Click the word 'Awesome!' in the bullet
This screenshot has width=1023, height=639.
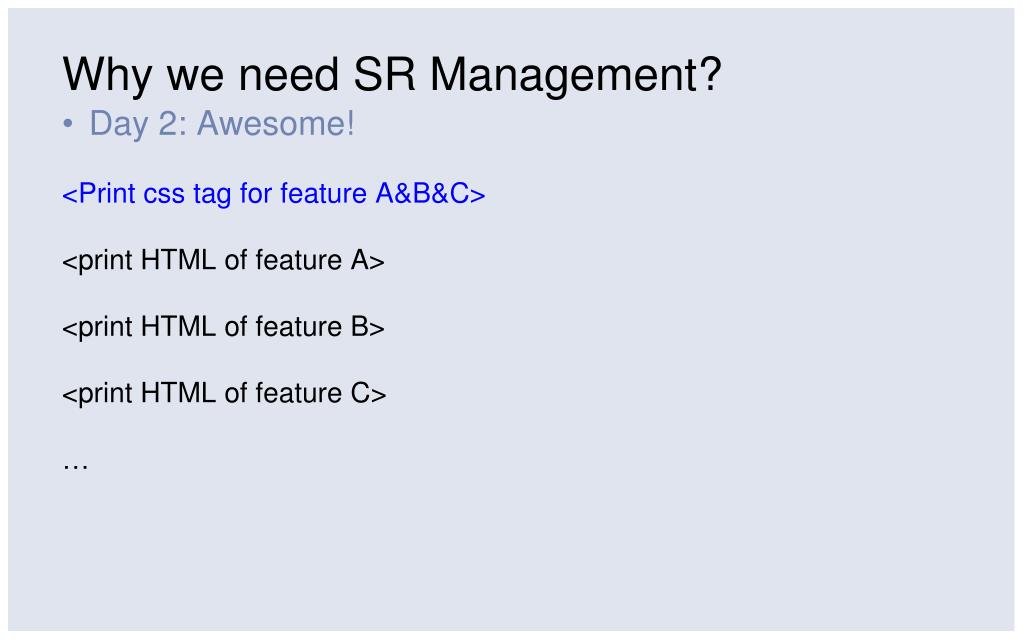[x=276, y=123]
